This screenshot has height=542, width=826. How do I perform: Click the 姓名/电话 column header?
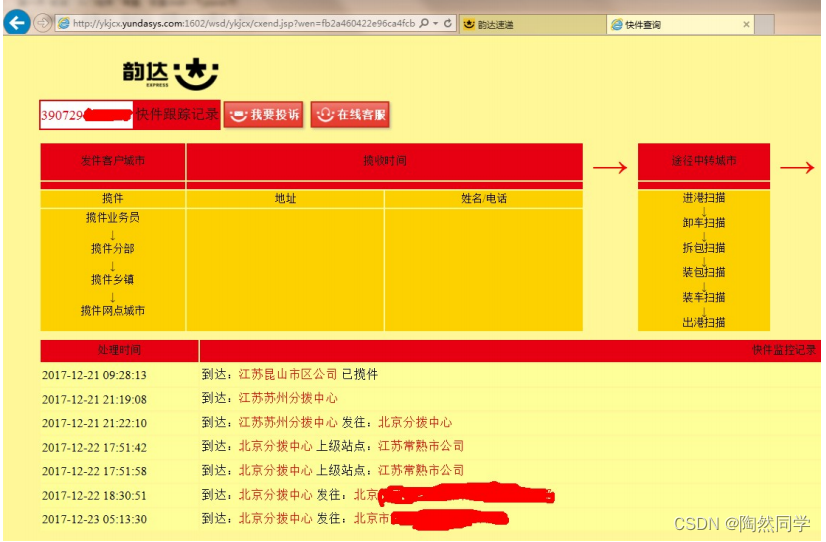coord(484,198)
